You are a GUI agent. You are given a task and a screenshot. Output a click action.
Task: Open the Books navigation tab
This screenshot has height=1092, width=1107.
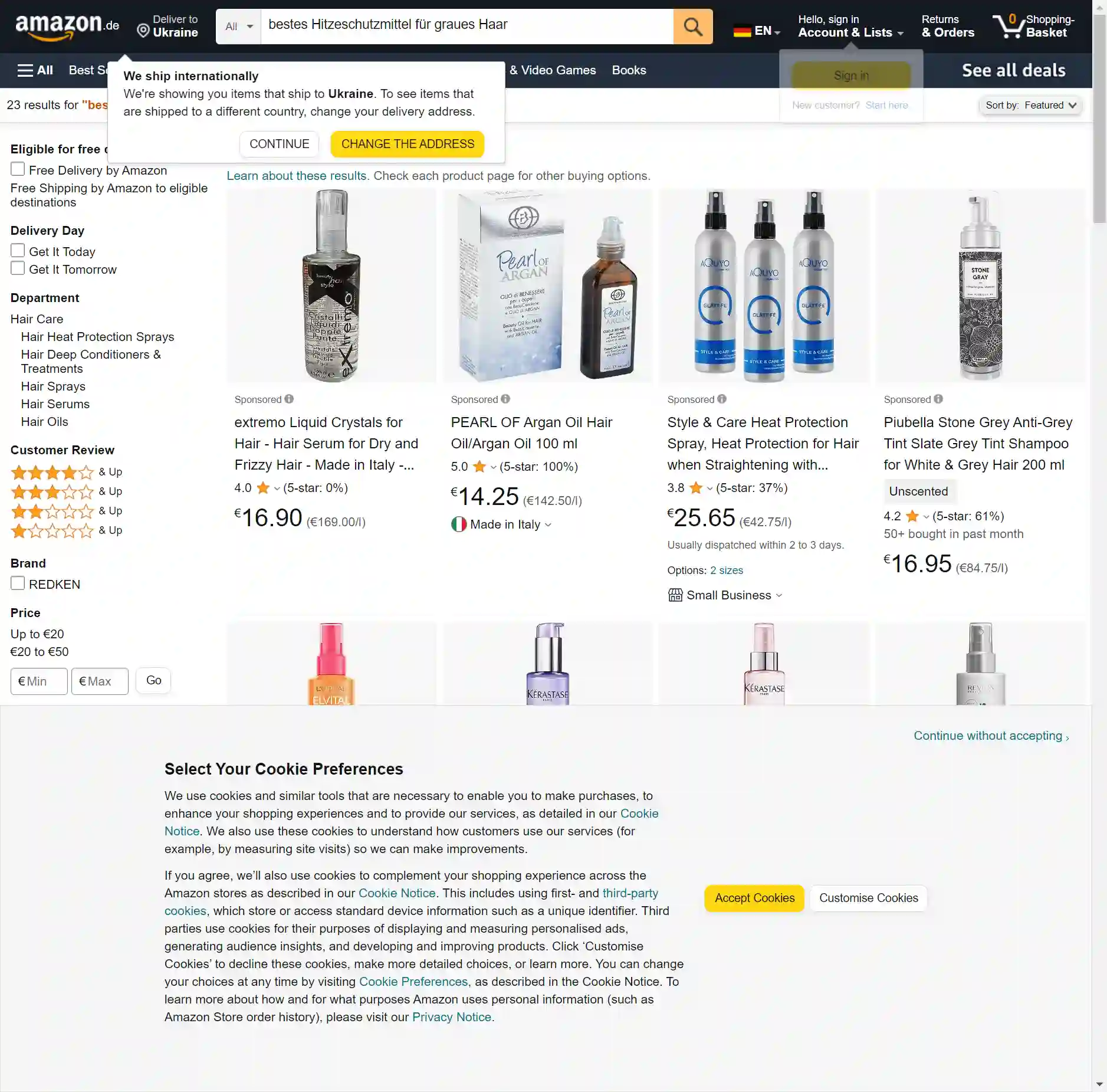tap(629, 70)
